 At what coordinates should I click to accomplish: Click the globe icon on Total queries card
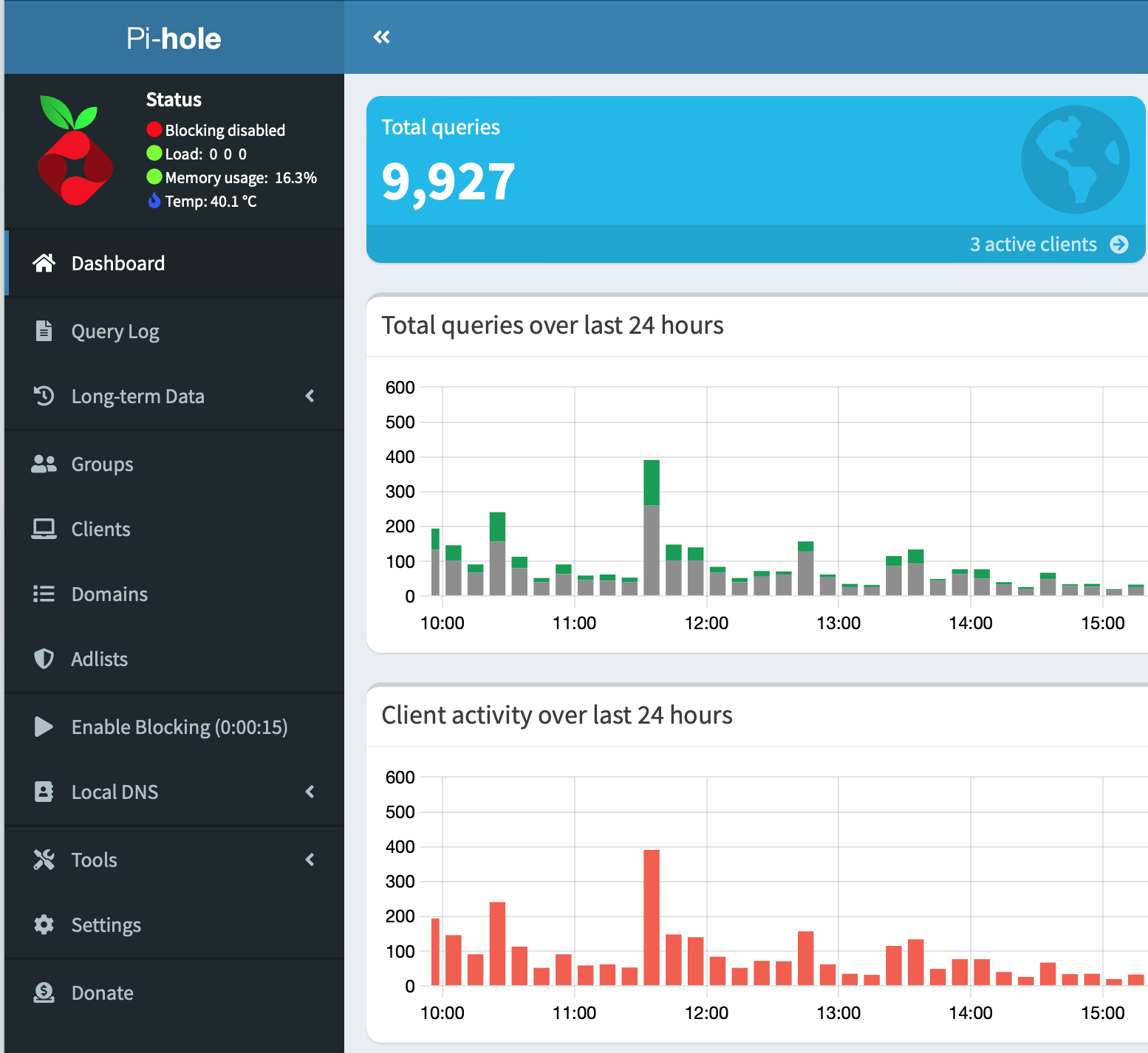(x=1075, y=160)
